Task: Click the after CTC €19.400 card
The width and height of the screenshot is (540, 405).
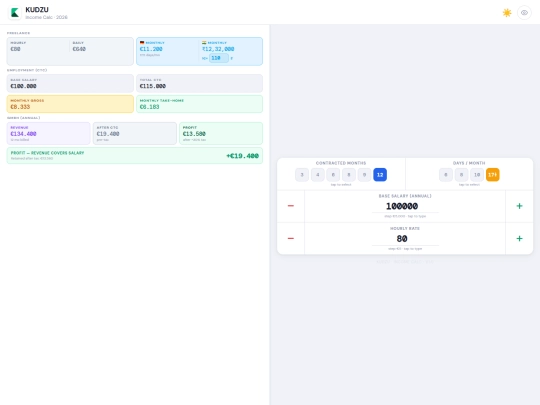Action: click(x=135, y=133)
